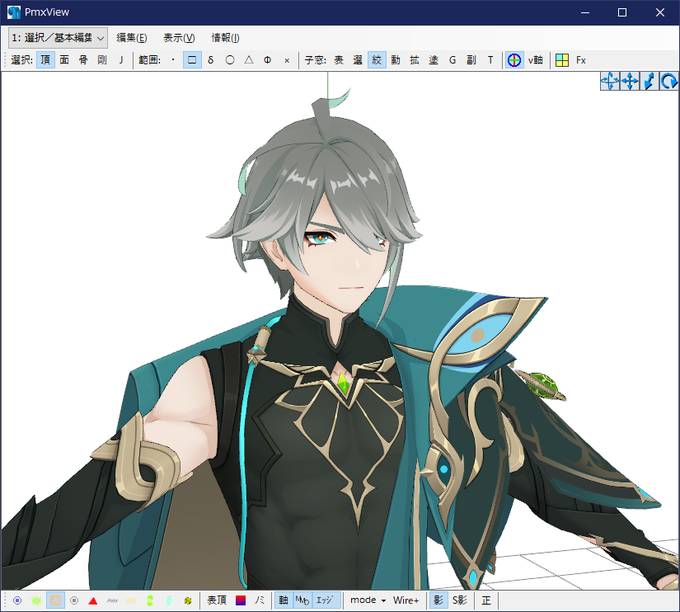680x612 pixels.
Task: Click the v軸 button
Action: pos(536,60)
